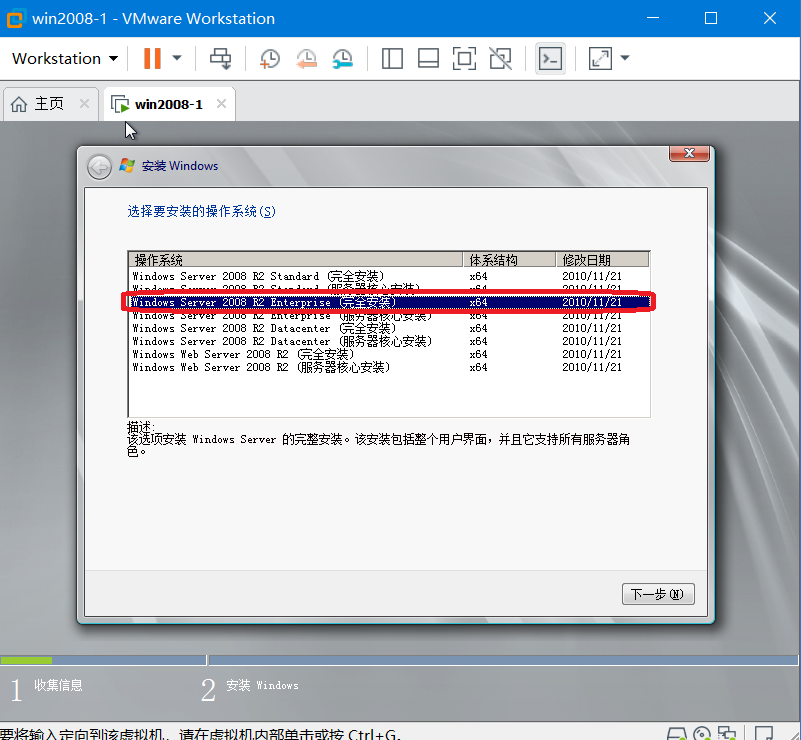
Task: Click the hard disk status icon
Action: [676, 734]
